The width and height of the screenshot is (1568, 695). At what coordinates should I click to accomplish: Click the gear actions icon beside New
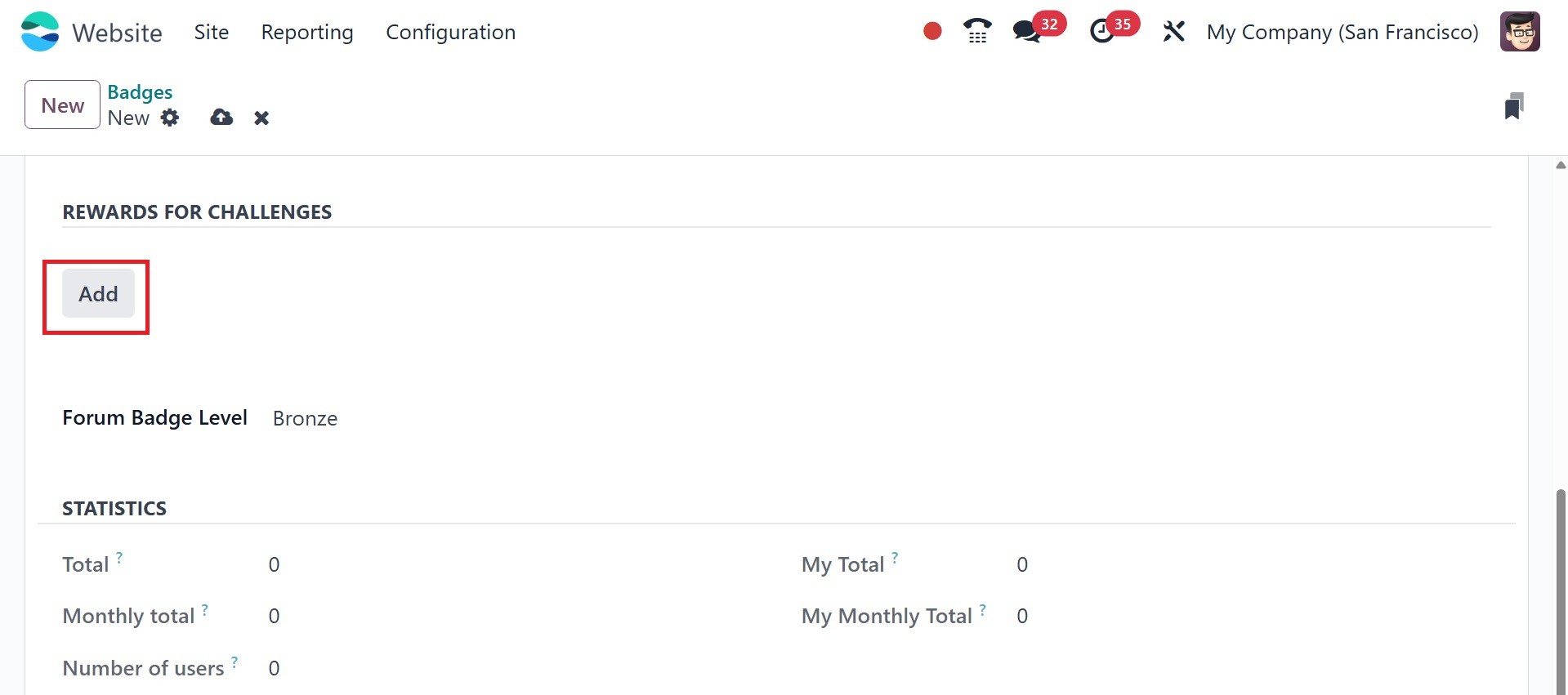[x=170, y=118]
